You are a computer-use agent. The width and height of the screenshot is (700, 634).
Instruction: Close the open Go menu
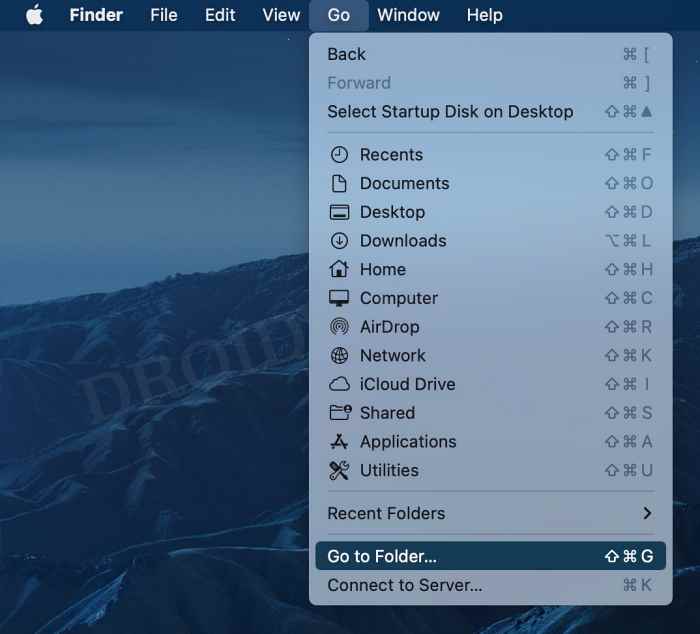pos(338,15)
